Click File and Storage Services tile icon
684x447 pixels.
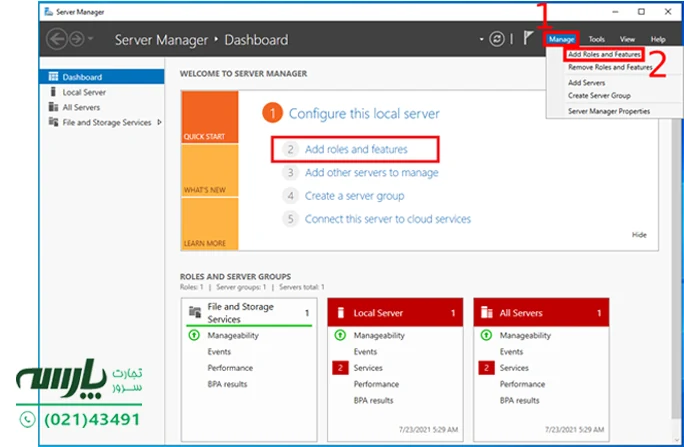click(195, 312)
